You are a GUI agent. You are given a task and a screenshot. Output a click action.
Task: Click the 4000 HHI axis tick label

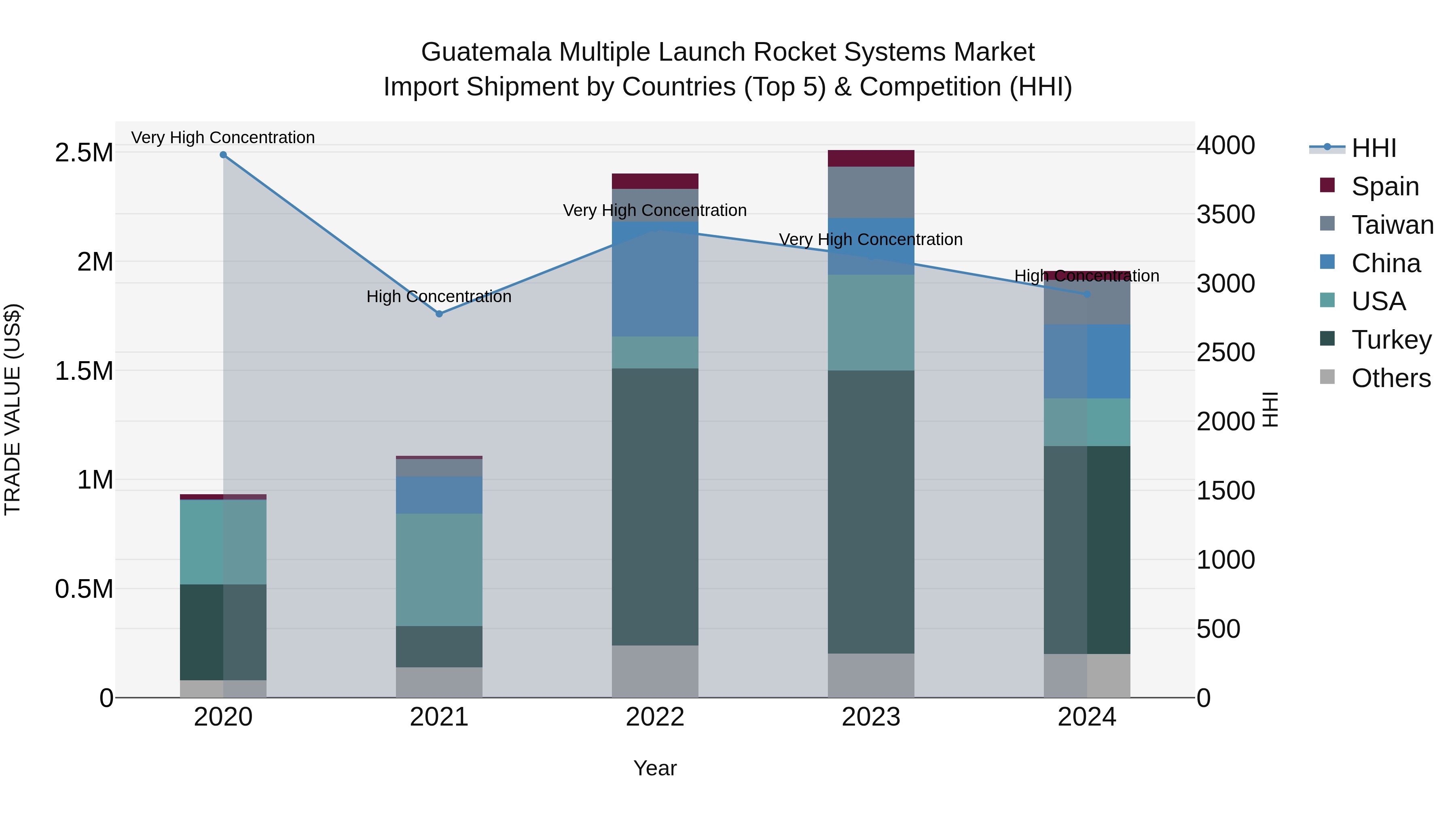click(1226, 145)
